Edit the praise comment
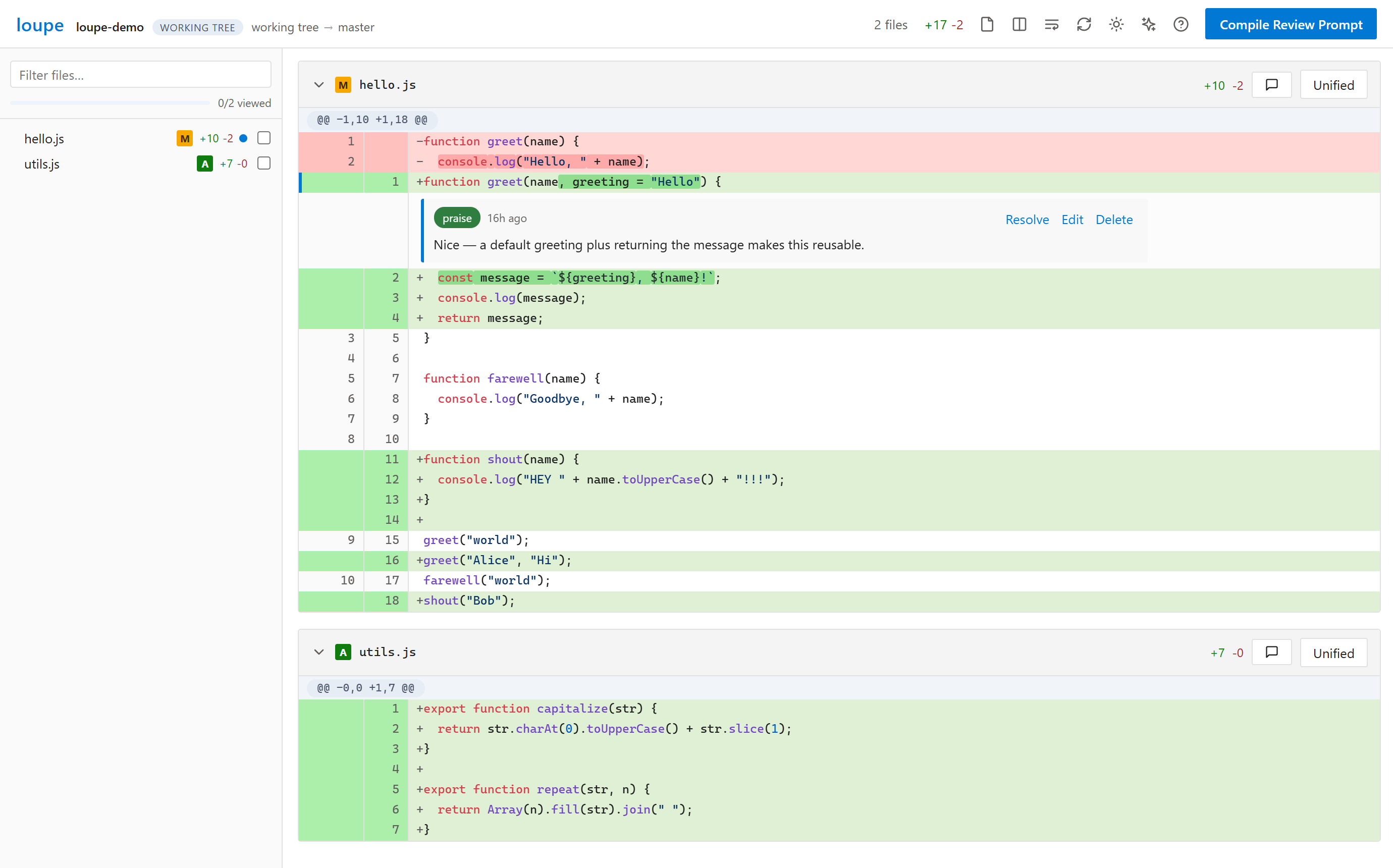Image resolution: width=1393 pixels, height=868 pixels. tap(1071, 220)
